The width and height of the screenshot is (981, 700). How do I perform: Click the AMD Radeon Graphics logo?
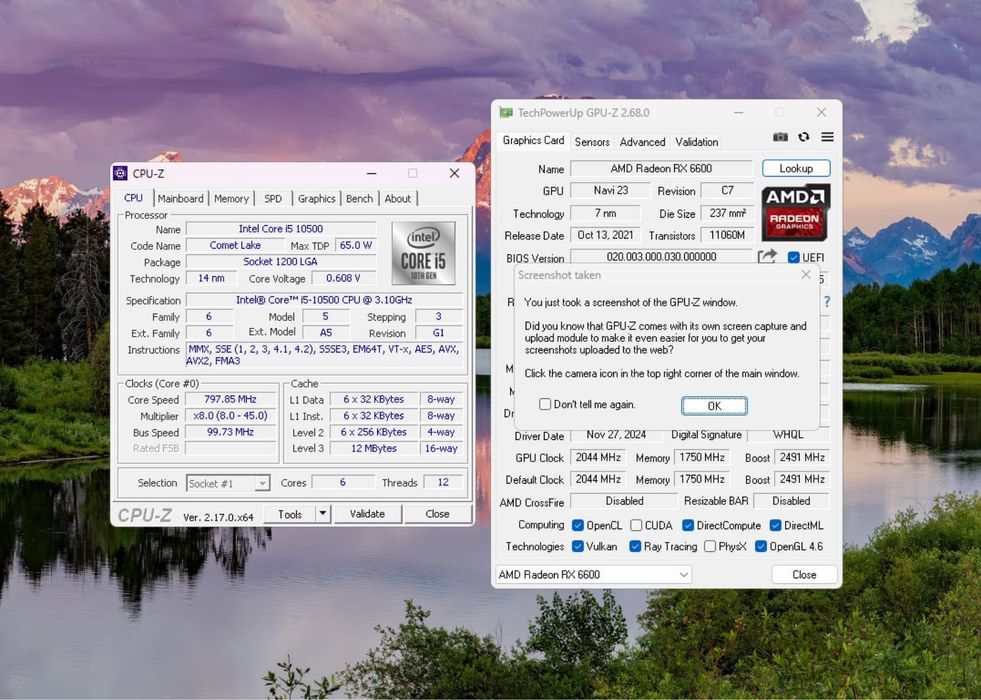(x=796, y=213)
